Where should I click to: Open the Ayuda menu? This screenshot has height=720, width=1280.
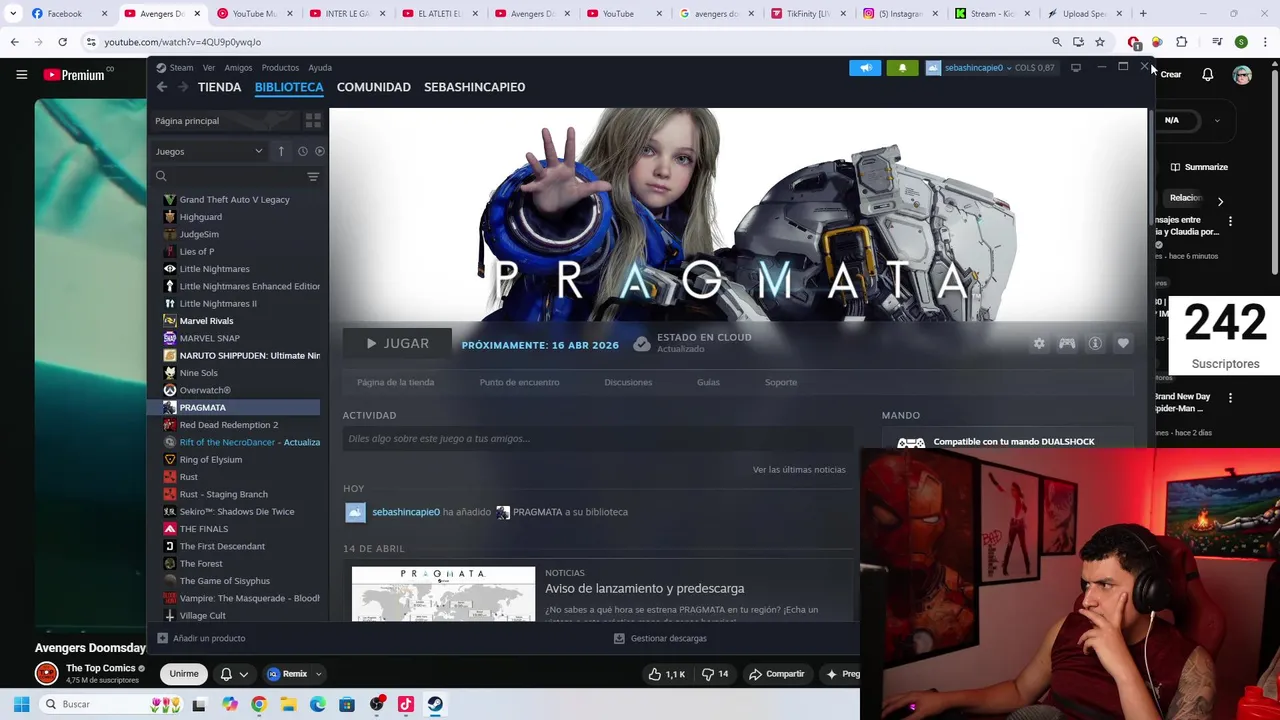(x=320, y=68)
